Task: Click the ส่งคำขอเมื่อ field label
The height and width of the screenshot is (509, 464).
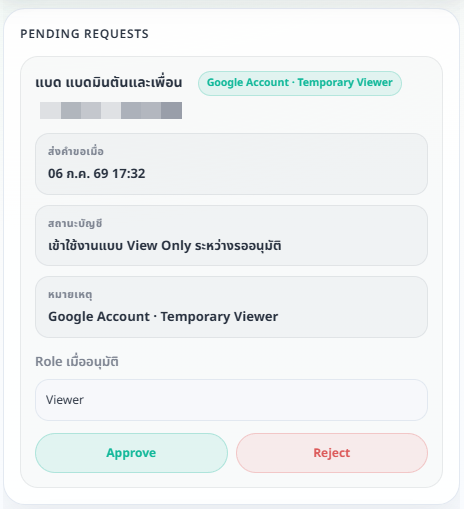Action: pyautogui.click(x=76, y=151)
